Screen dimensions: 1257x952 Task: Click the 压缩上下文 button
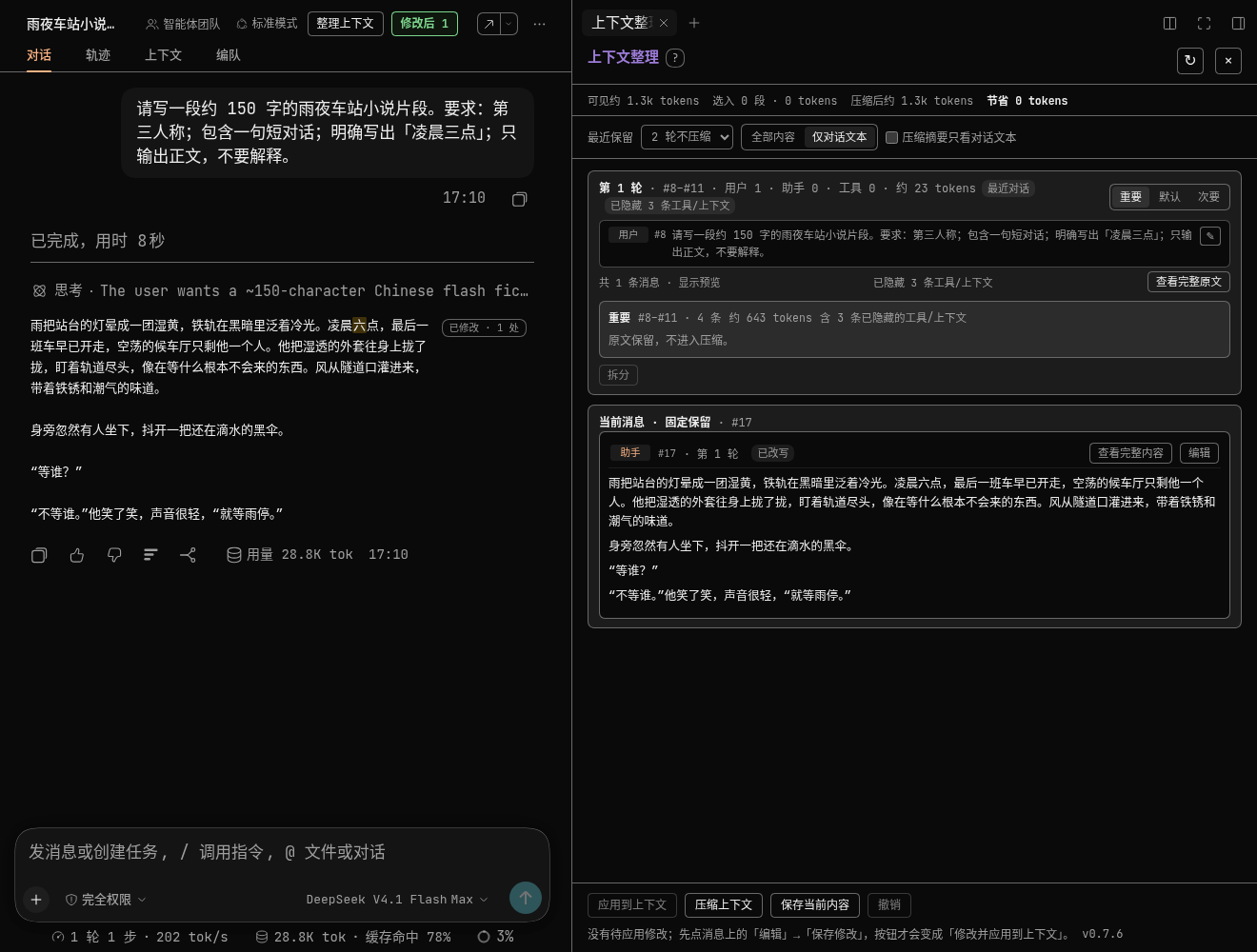pyautogui.click(x=724, y=904)
